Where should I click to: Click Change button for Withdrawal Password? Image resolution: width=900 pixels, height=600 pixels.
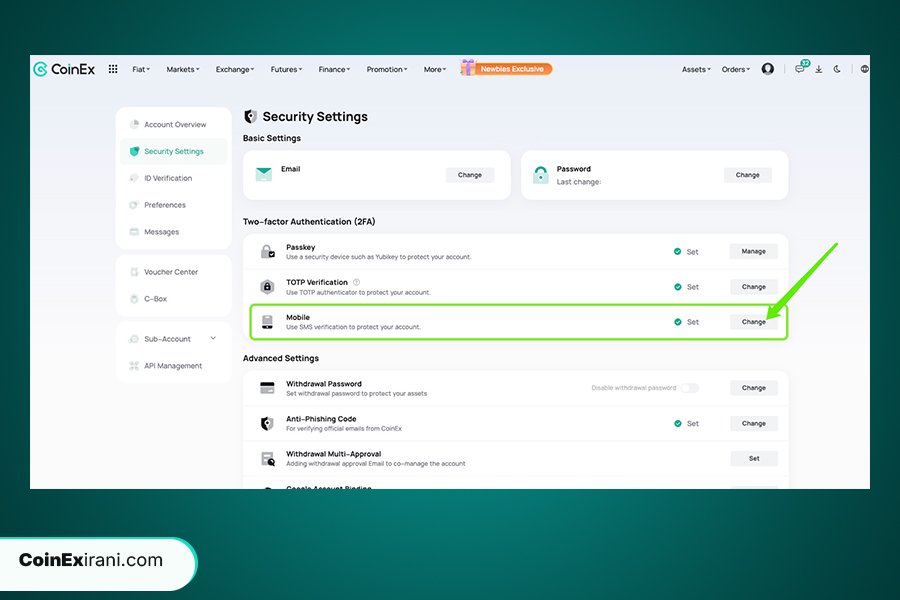[754, 388]
